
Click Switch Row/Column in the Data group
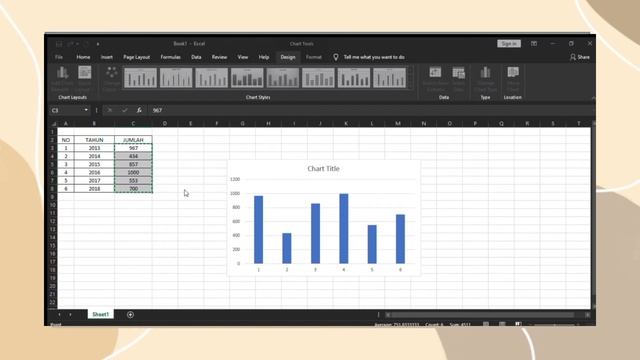(x=435, y=79)
